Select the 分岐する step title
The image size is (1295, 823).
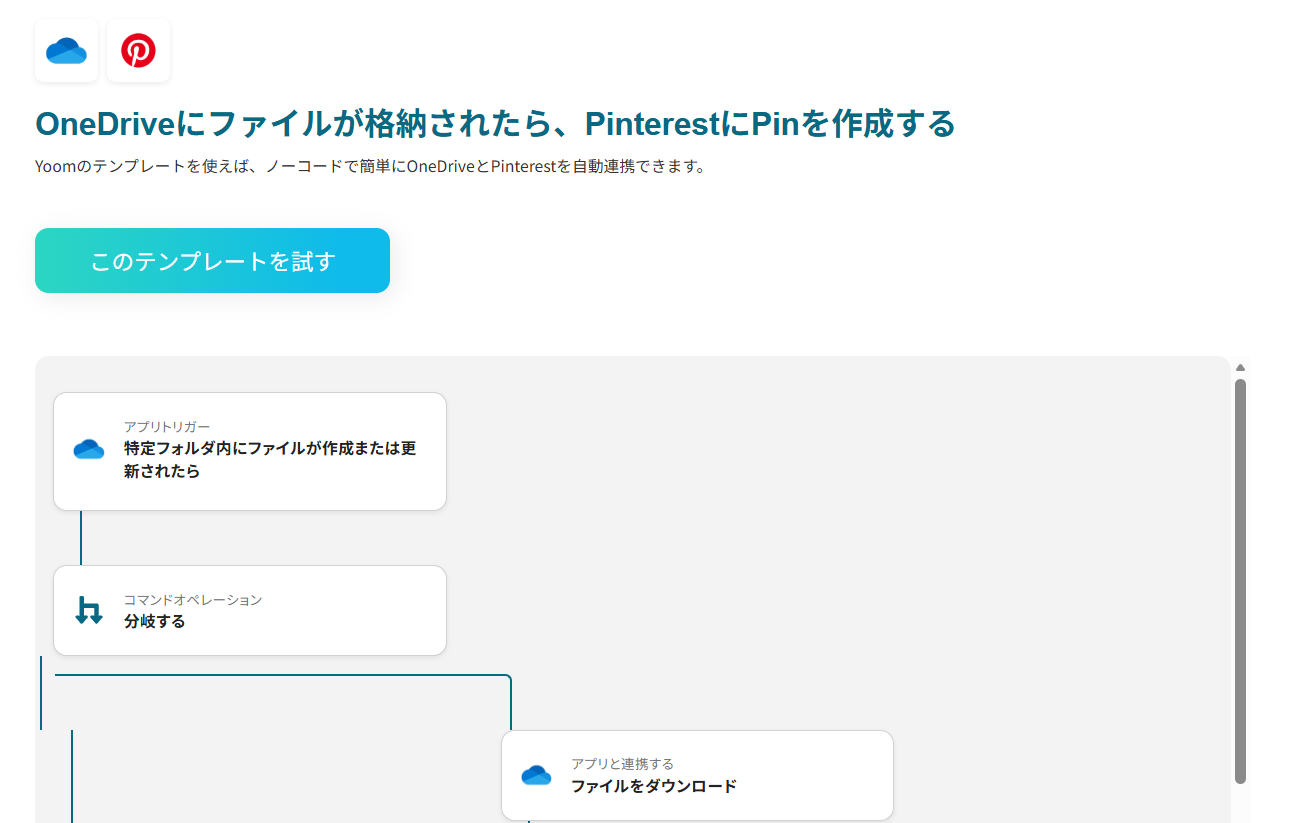(155, 621)
